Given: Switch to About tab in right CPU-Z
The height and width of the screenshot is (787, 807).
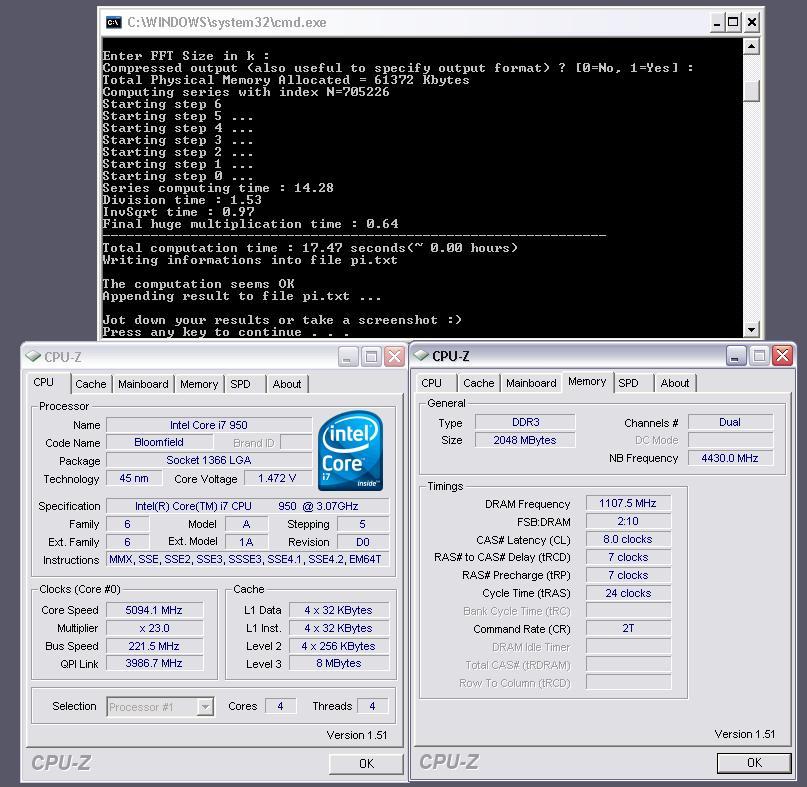Looking at the screenshot, I should [x=675, y=383].
